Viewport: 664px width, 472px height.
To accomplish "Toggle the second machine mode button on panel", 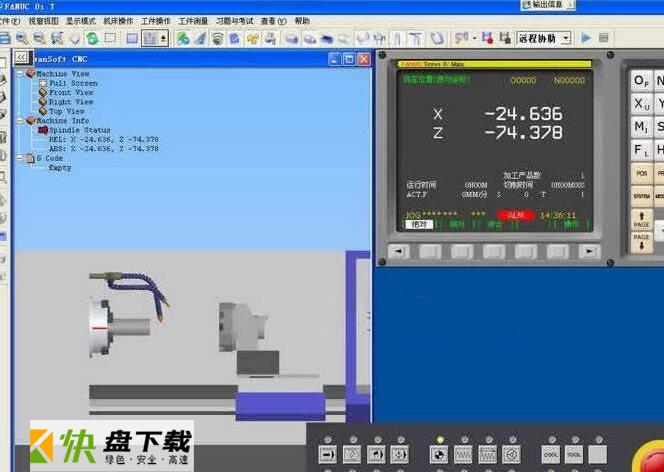I will click(352, 454).
